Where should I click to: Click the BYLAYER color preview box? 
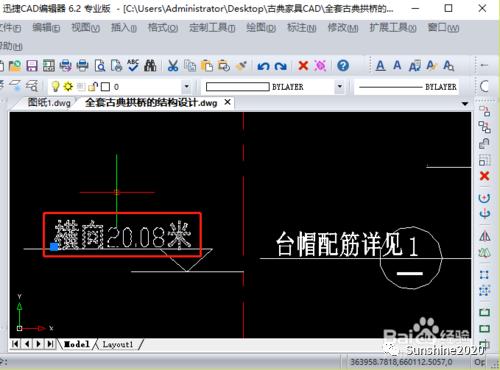coord(237,87)
